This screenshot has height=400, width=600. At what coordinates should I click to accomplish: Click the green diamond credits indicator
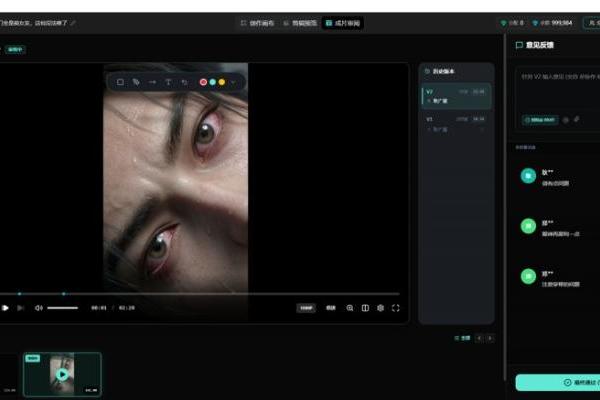tap(512, 23)
